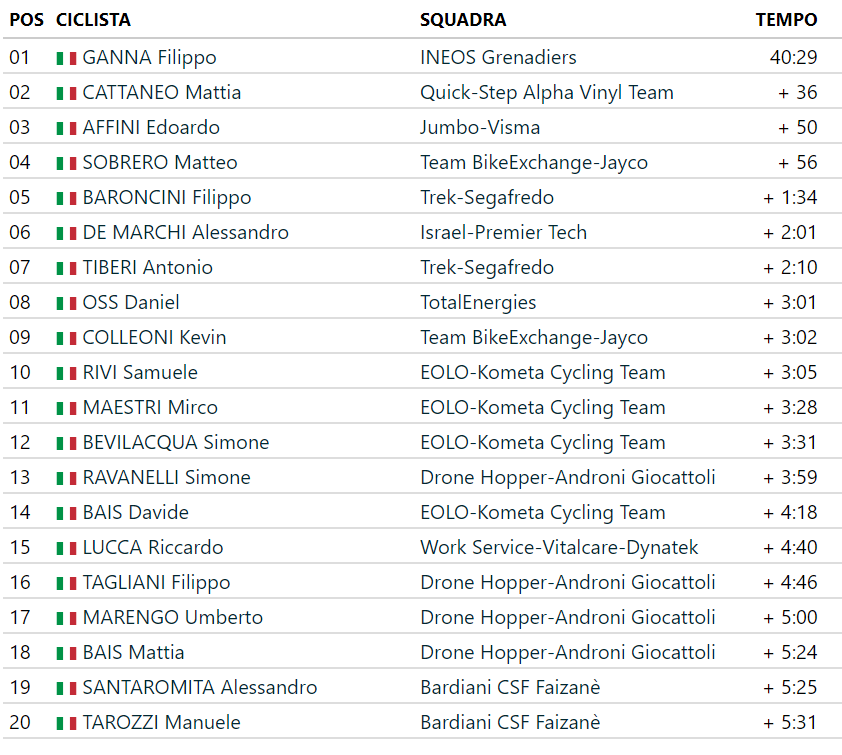Click the flag icon next to RIVI Samuele
The image size is (842, 755).
point(66,373)
